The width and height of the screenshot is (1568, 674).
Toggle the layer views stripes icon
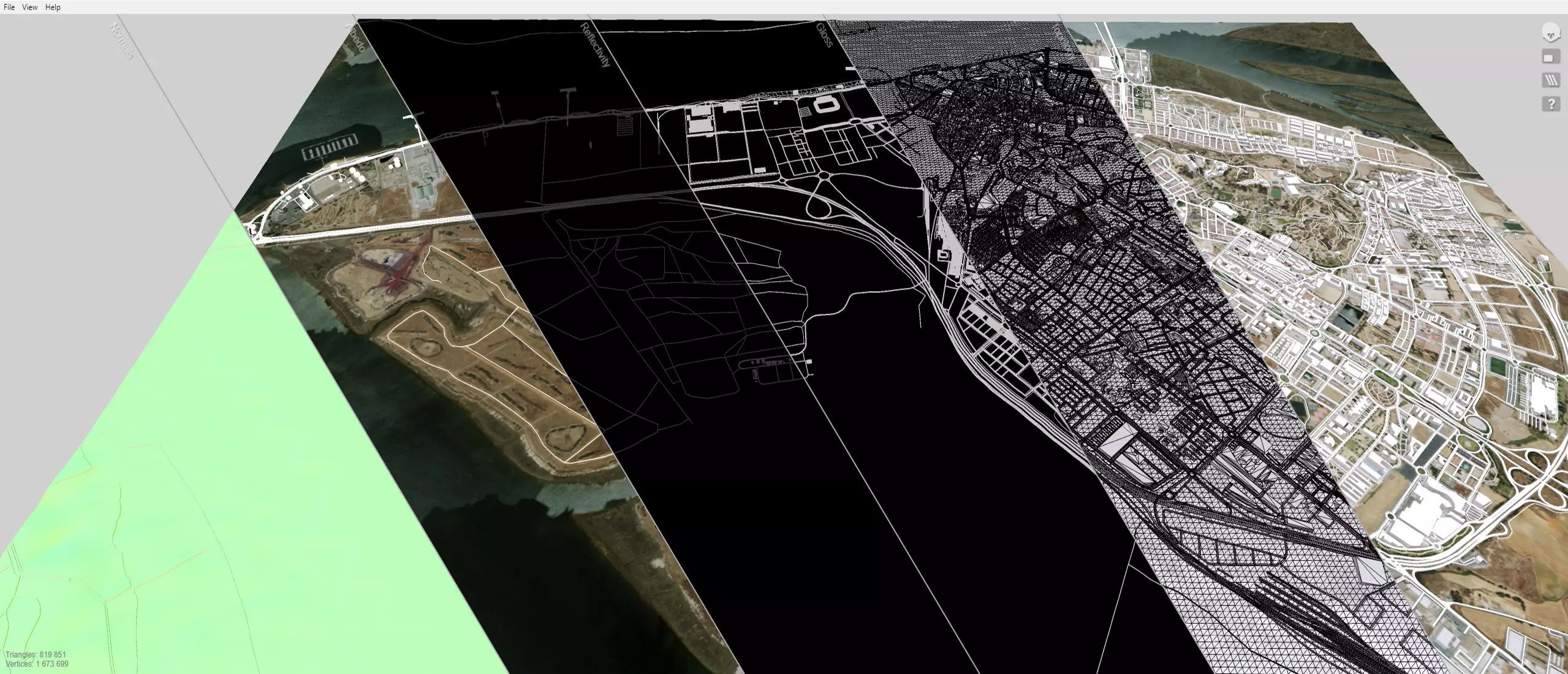1550,80
